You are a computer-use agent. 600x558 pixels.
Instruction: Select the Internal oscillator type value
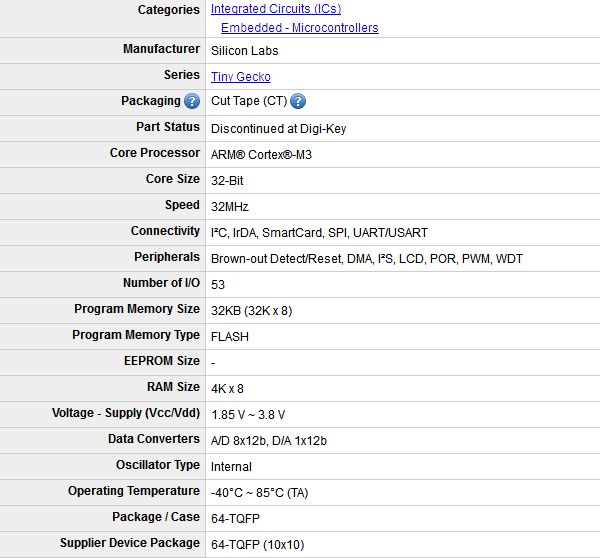[231, 467]
